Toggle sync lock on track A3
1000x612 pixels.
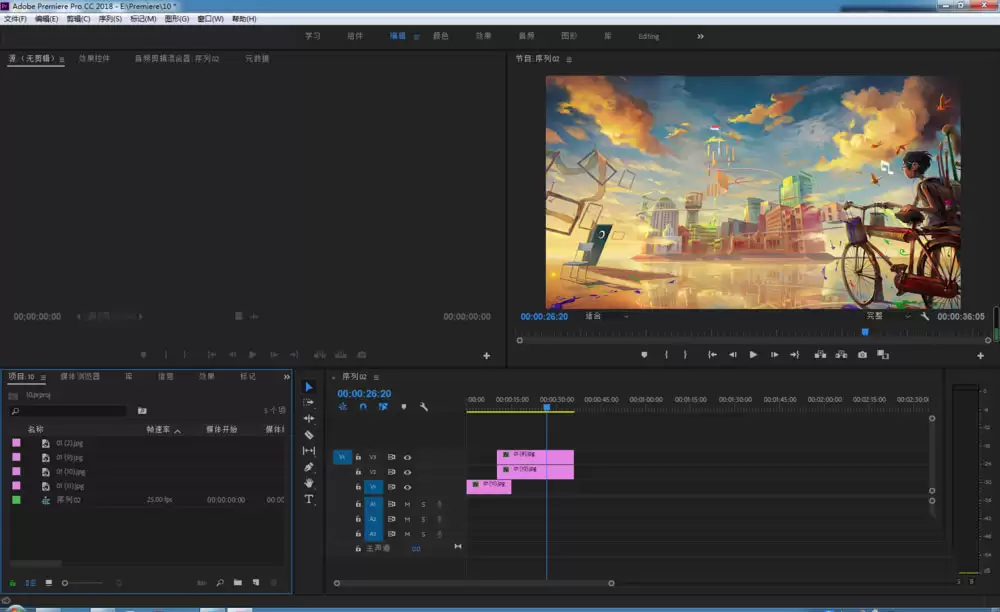[392, 534]
